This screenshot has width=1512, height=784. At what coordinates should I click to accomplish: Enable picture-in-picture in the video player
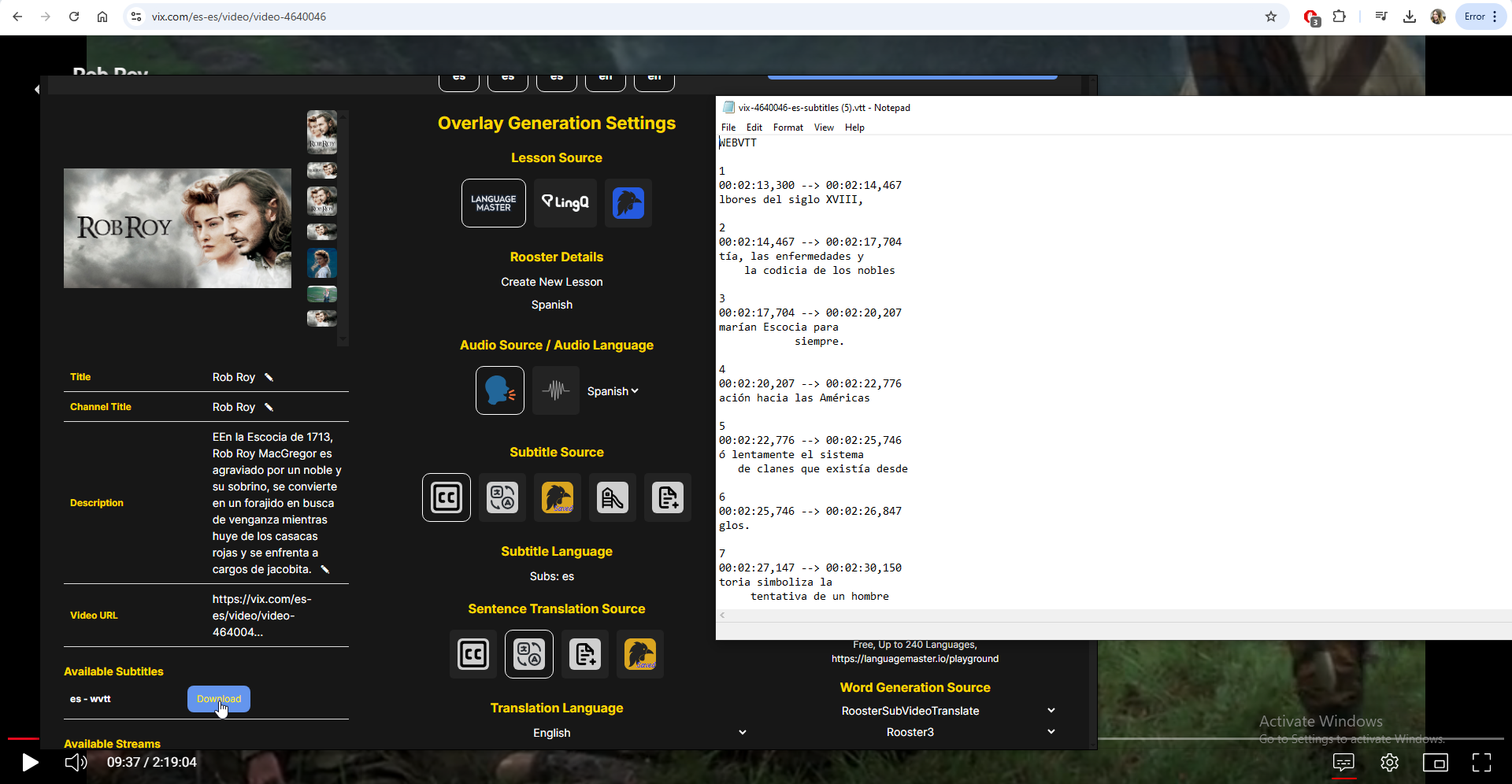[1435, 762]
